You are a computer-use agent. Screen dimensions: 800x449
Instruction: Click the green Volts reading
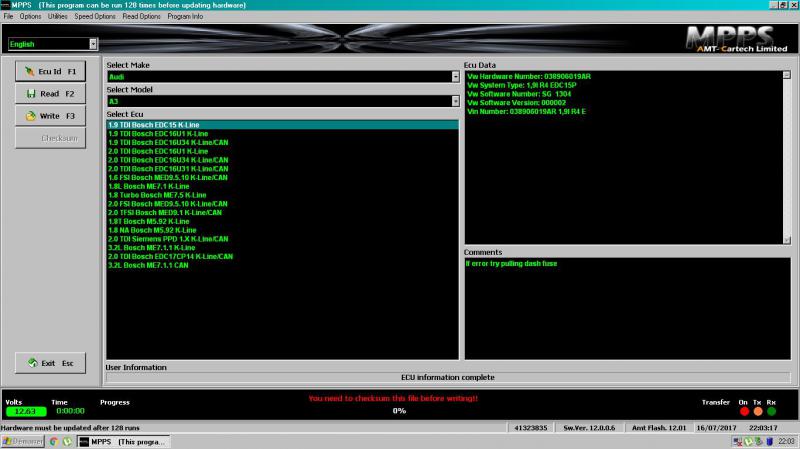[x=26, y=411]
